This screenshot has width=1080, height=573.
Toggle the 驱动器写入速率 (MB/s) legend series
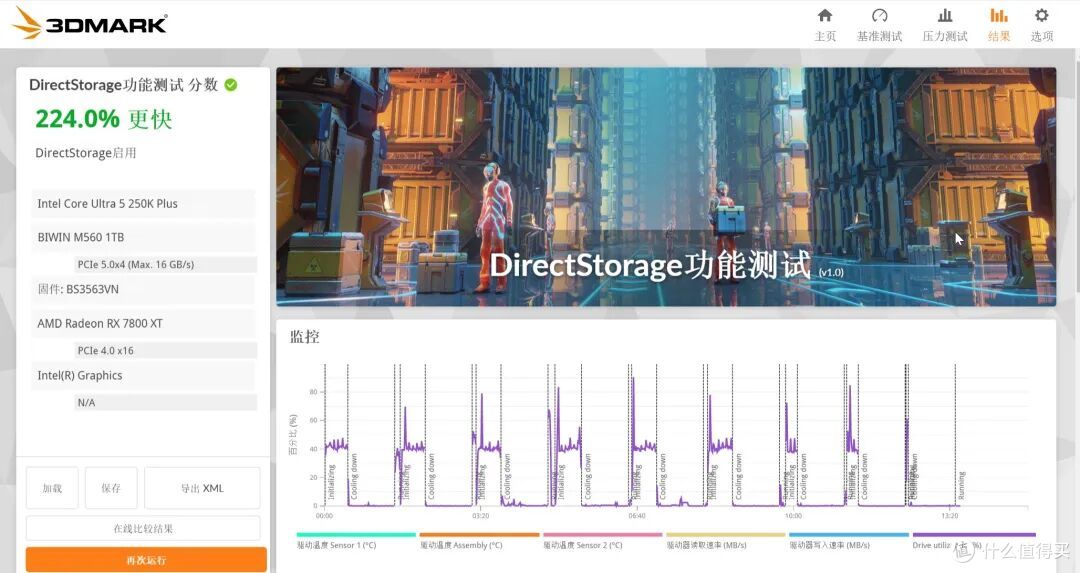pos(849,541)
